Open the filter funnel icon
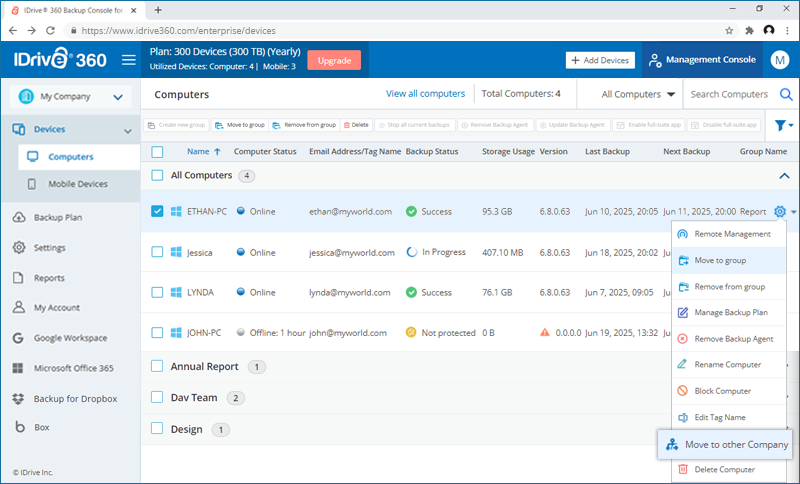The image size is (800, 484). [781, 125]
